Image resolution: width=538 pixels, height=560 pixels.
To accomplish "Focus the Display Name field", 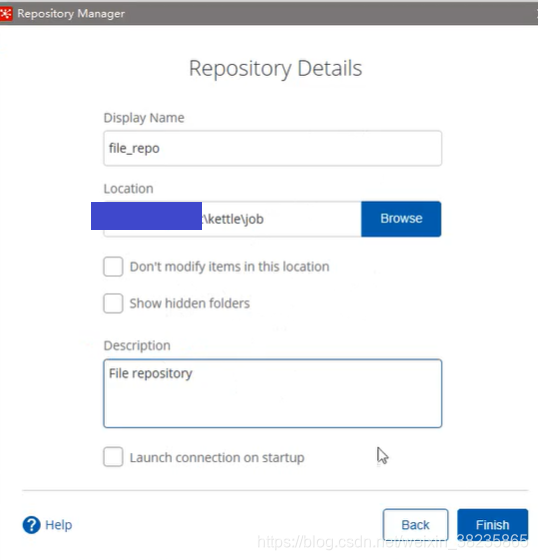I will tap(273, 148).
